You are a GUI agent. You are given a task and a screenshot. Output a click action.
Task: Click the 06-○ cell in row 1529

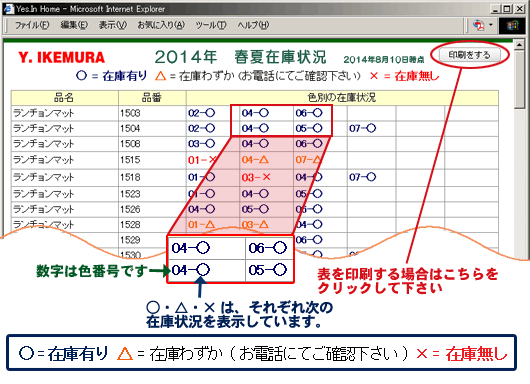[309, 240]
